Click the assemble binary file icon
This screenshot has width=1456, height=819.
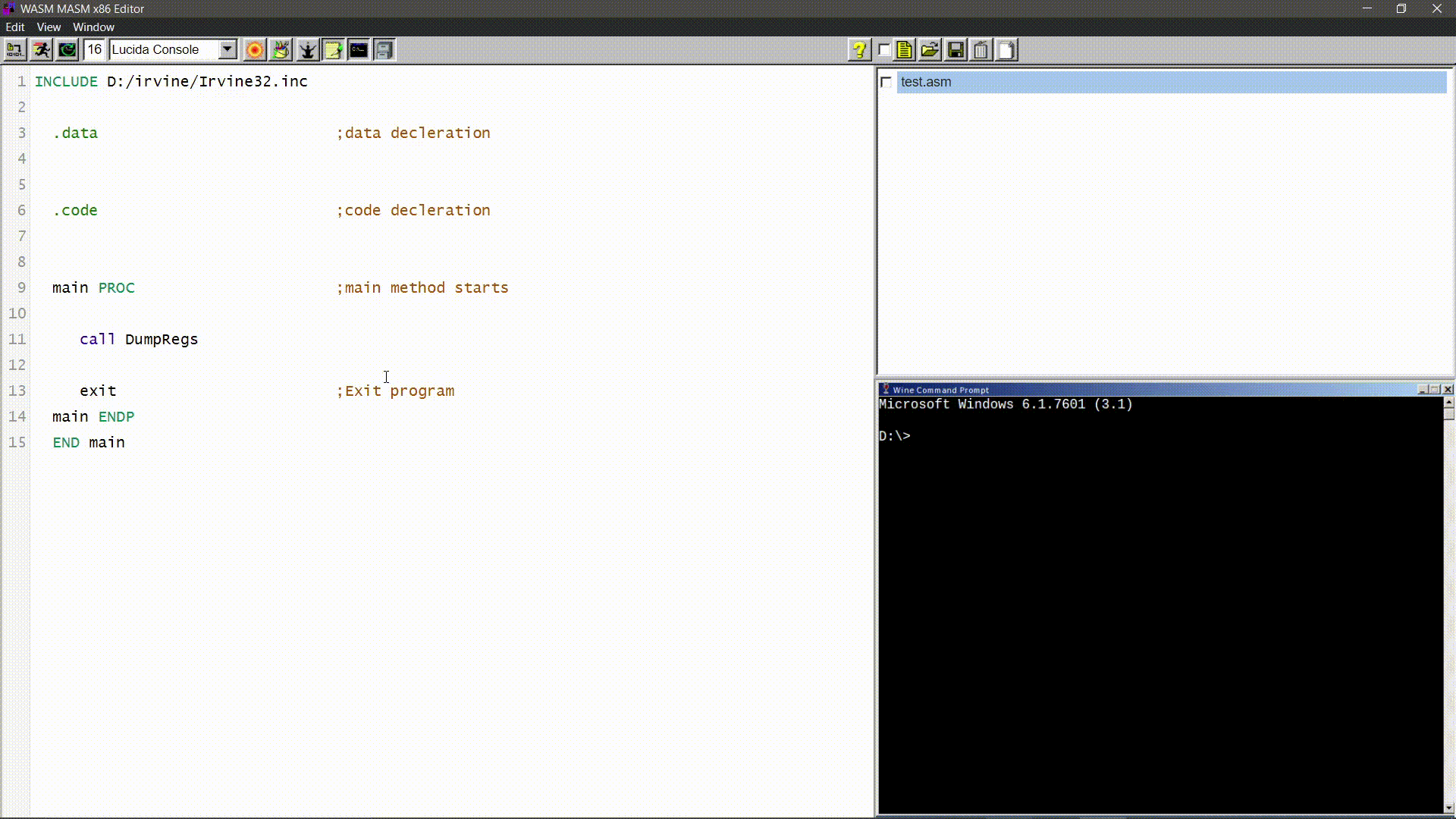point(14,50)
